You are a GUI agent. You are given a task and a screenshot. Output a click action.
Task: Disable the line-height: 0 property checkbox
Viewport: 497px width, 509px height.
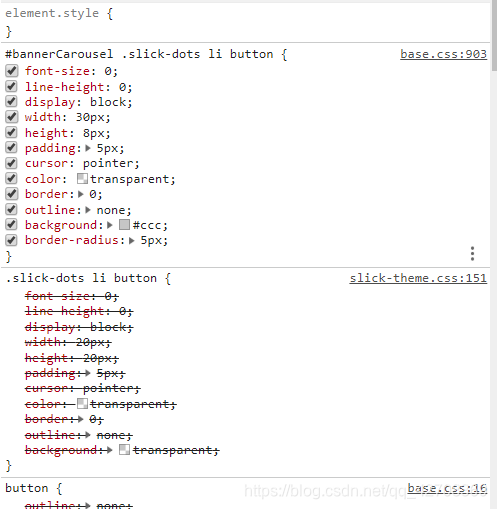pos(11,86)
